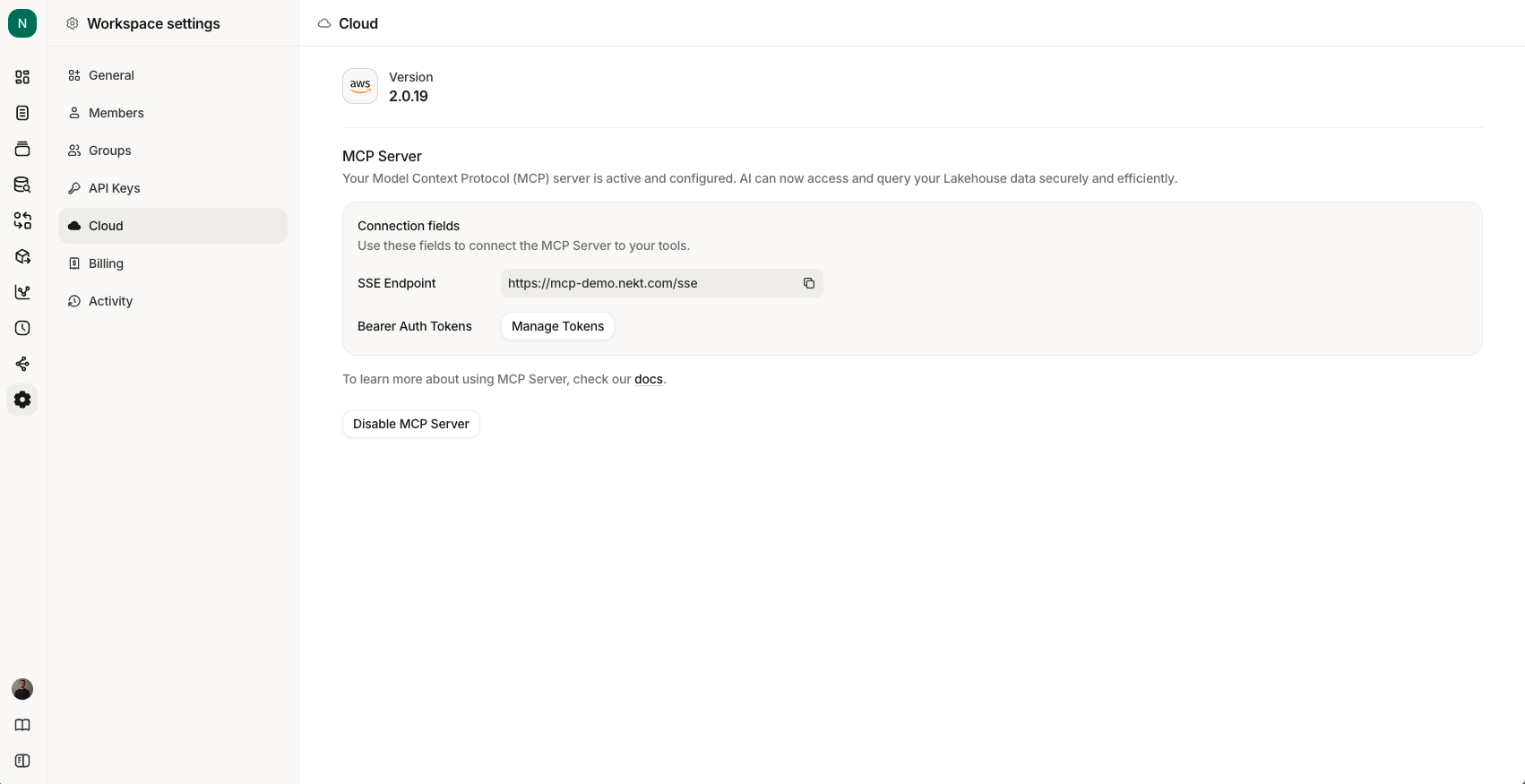The image size is (1525, 784).
Task: Open the document list icon in the rail
Action: (22, 113)
